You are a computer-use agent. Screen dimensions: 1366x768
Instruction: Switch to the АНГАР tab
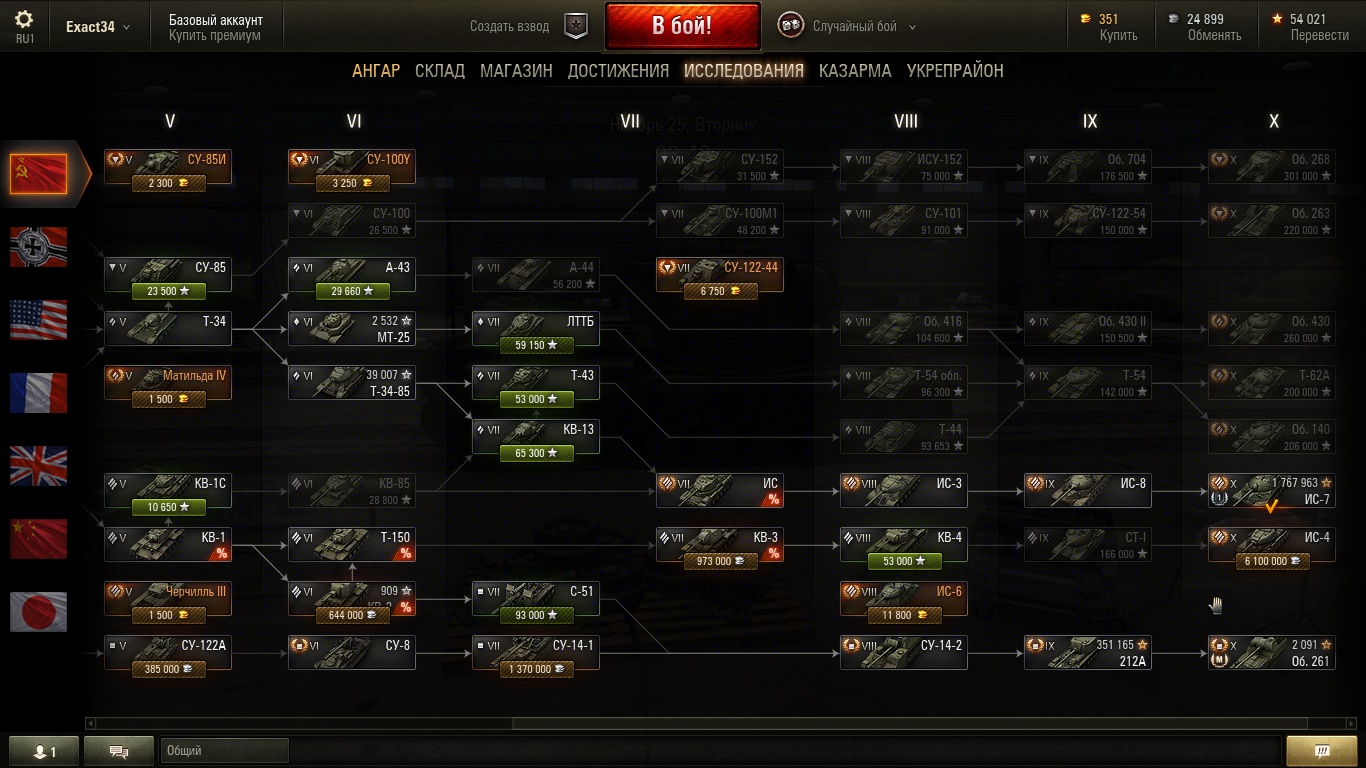376,71
